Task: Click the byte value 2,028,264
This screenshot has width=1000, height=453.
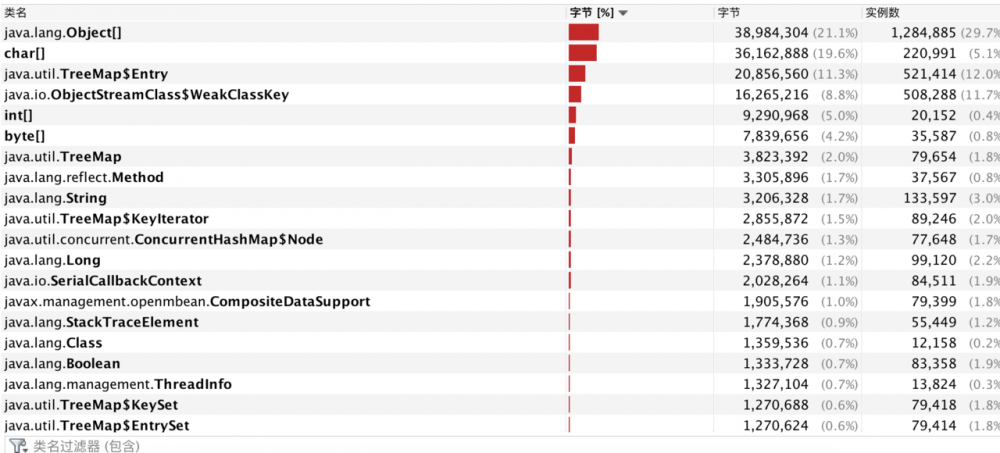Action: (x=776, y=281)
